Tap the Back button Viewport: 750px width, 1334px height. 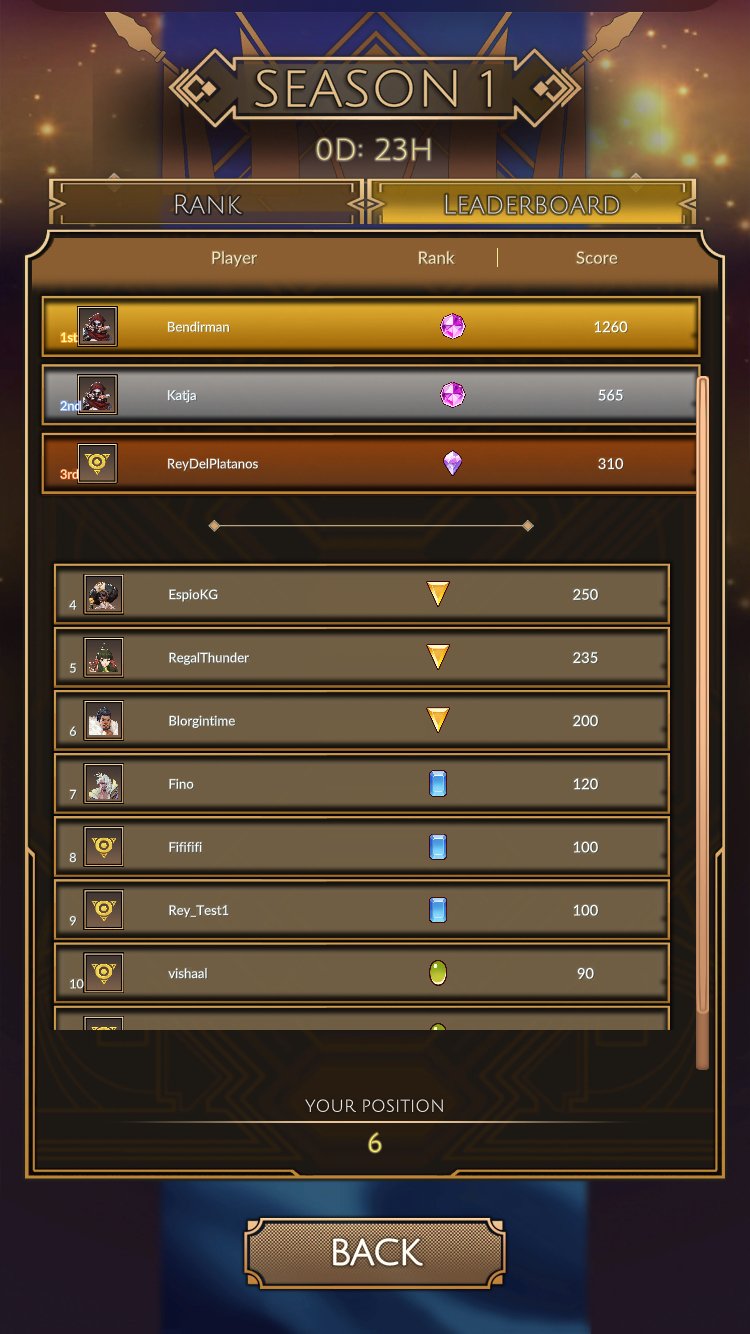tap(375, 1252)
